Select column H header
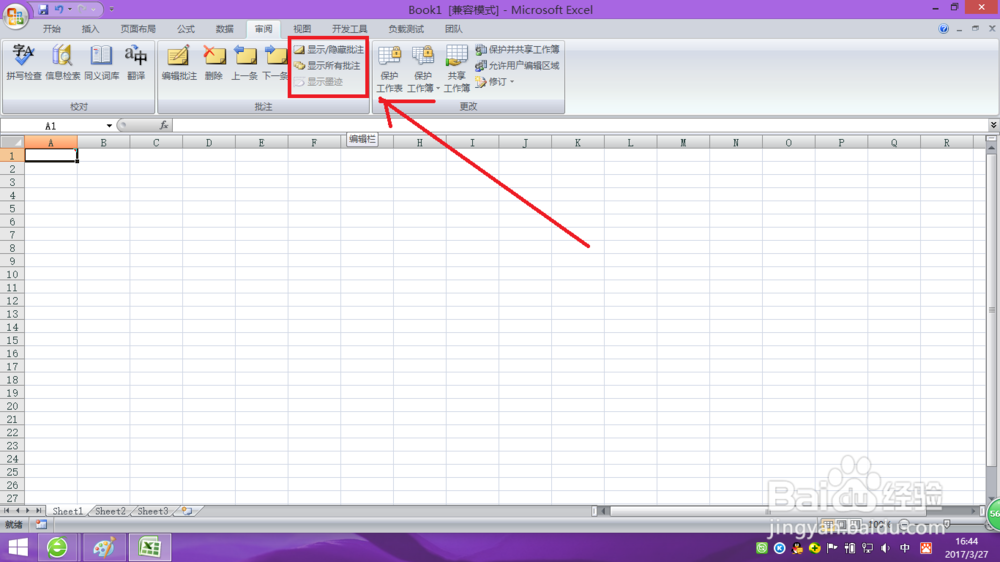1000x562 pixels. (x=420, y=143)
